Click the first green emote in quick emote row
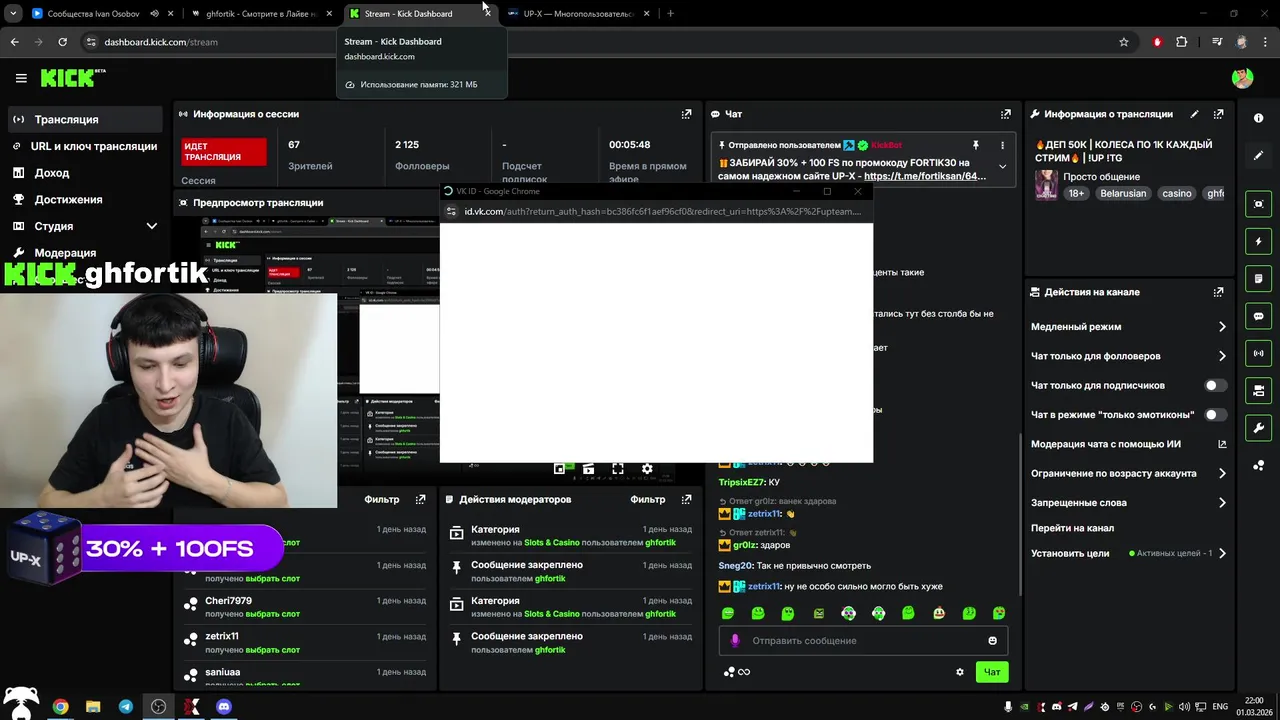Viewport: 1280px width, 720px height. [x=728, y=613]
